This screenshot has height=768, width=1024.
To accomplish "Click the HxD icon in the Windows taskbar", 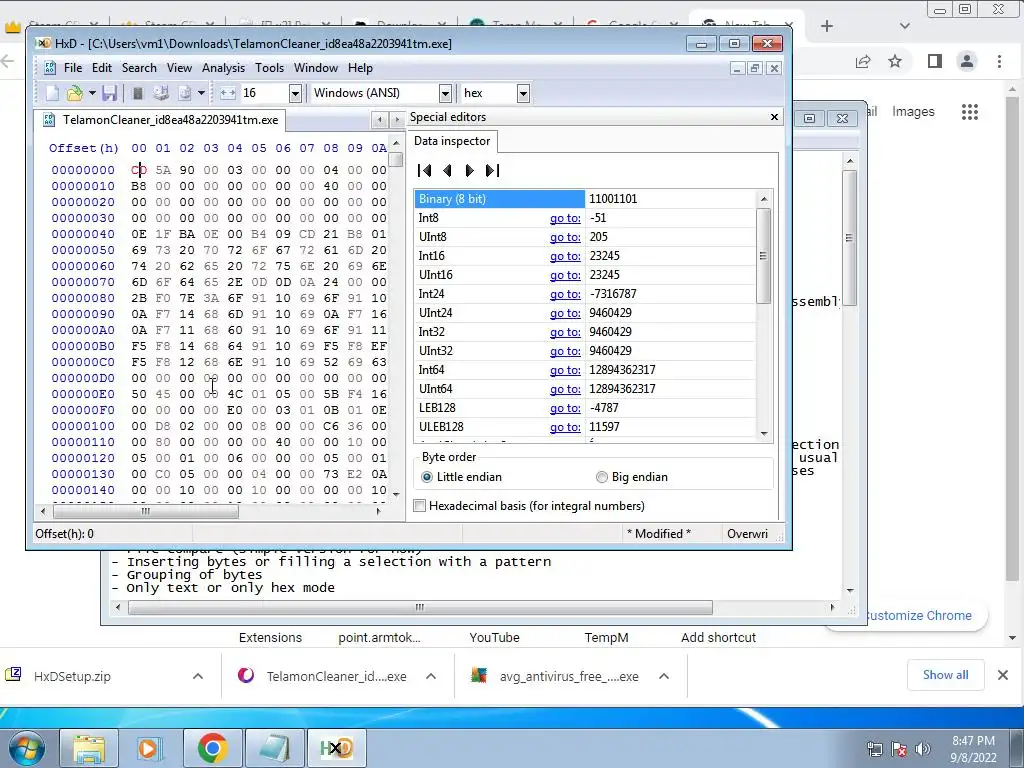I will (337, 747).
